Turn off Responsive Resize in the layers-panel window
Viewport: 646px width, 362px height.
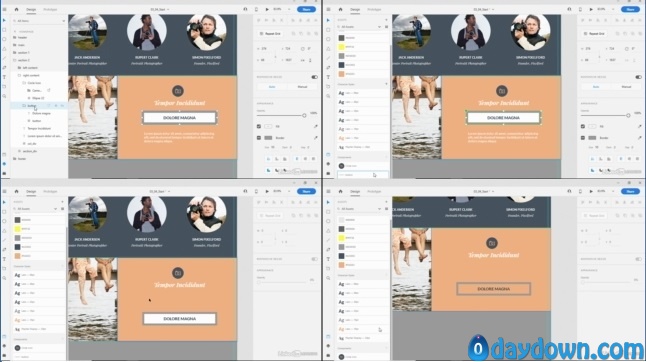coord(314,77)
